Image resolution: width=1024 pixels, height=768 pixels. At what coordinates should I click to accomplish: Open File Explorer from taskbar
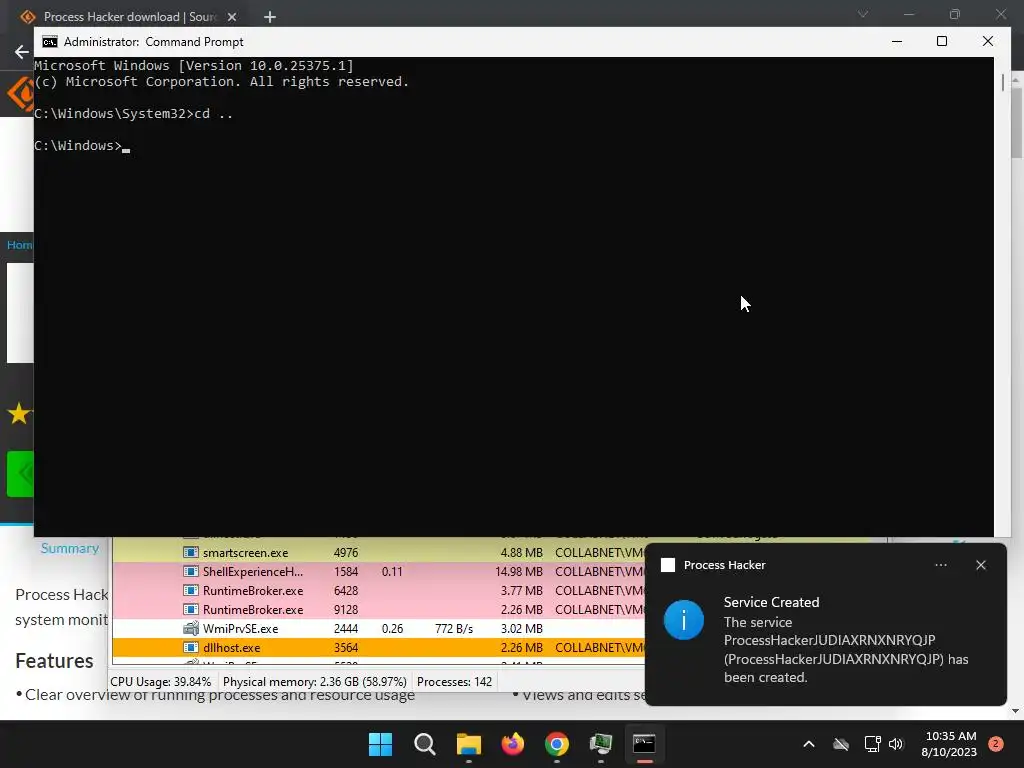(x=468, y=744)
